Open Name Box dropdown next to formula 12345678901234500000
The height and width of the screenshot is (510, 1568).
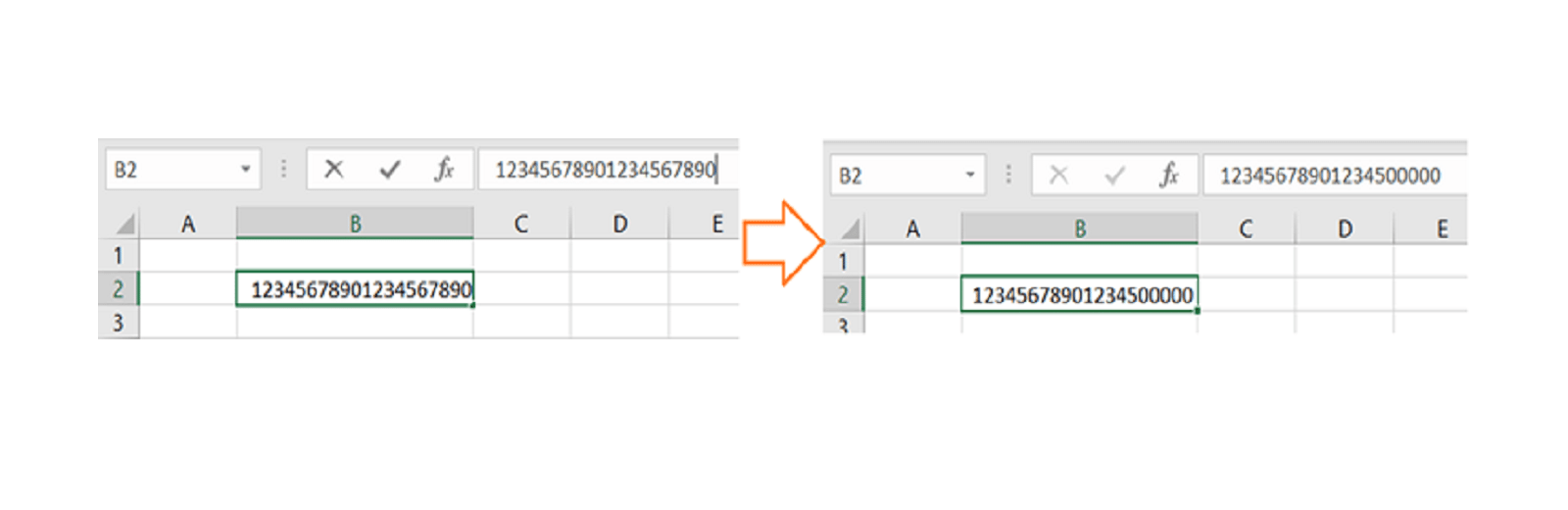click(970, 176)
